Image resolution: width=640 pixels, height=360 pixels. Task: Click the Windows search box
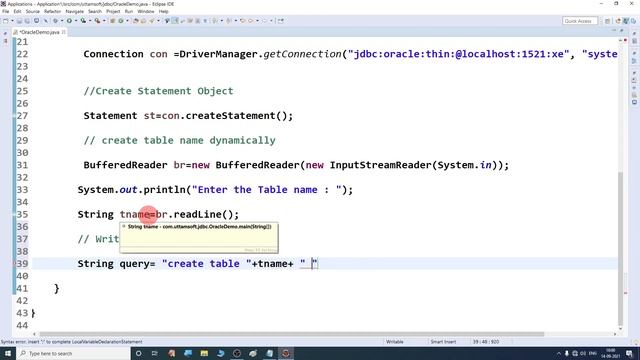point(73,353)
